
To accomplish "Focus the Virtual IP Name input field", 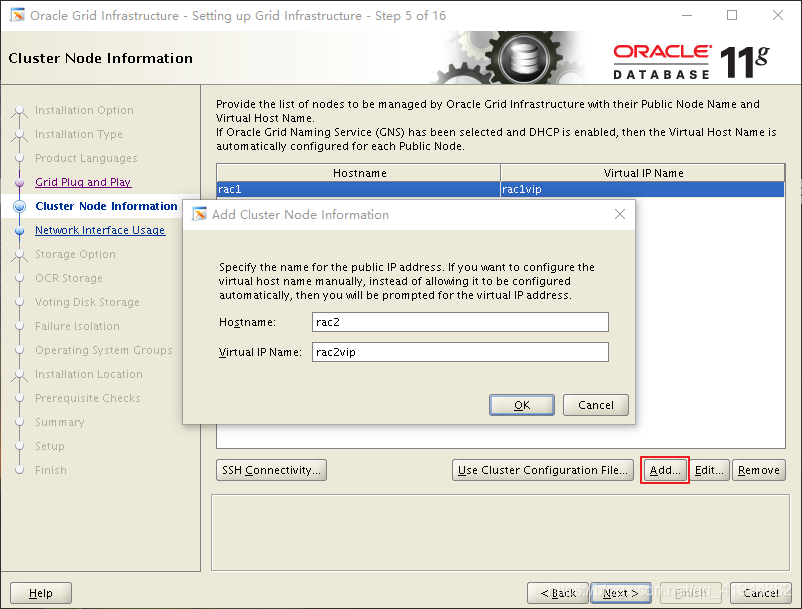I will click(x=460, y=352).
